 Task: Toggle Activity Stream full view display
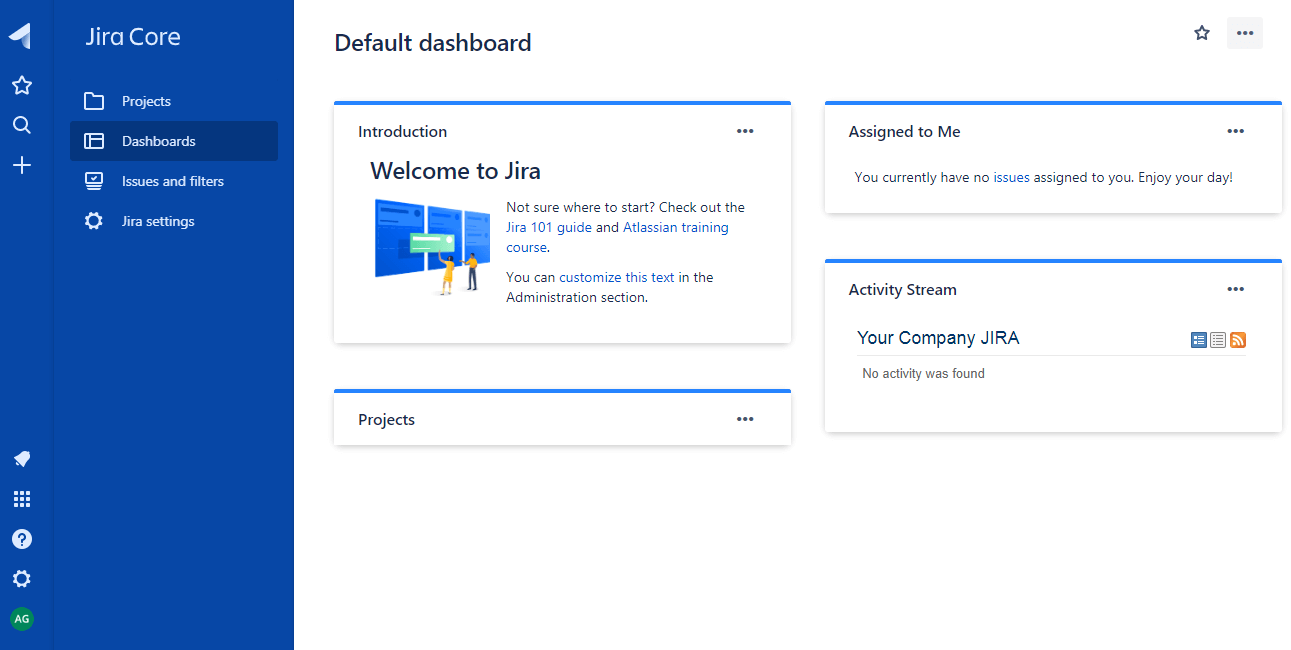[x=1198, y=340]
